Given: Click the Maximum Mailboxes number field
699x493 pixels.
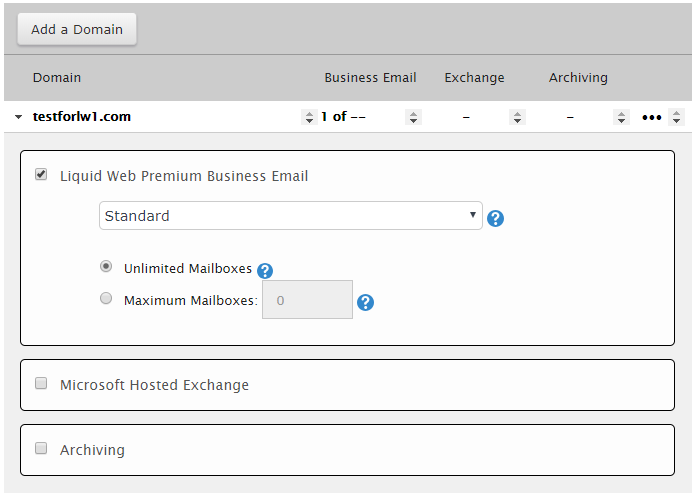Looking at the screenshot, I should click(307, 300).
